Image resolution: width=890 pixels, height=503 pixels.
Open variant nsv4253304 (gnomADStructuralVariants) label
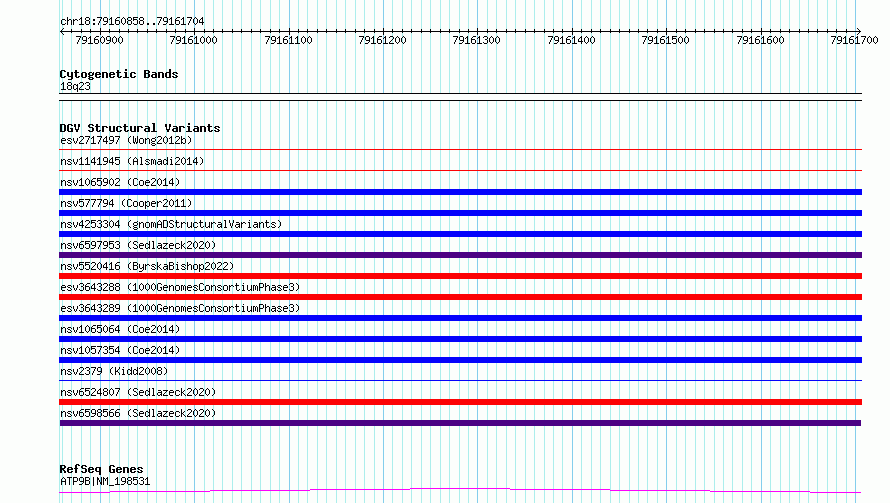(171, 224)
